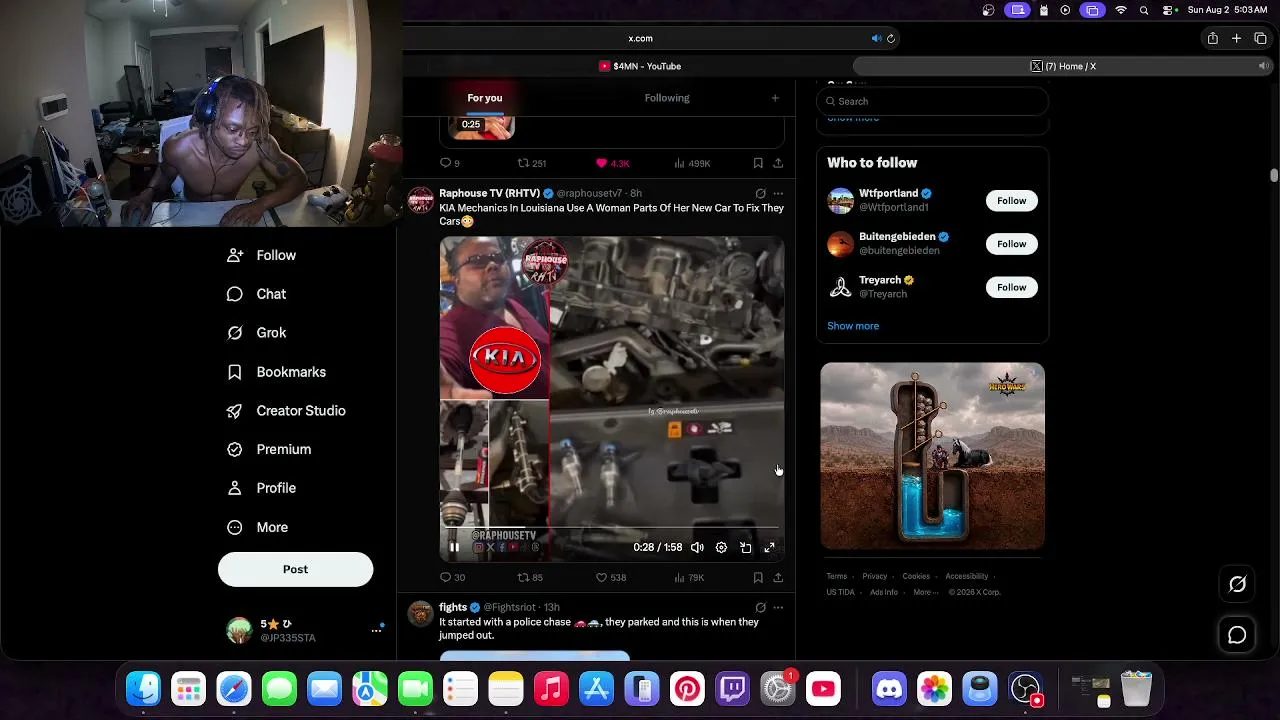Open the floating Grok button
This screenshot has height=720, width=1280.
pyautogui.click(x=1237, y=585)
